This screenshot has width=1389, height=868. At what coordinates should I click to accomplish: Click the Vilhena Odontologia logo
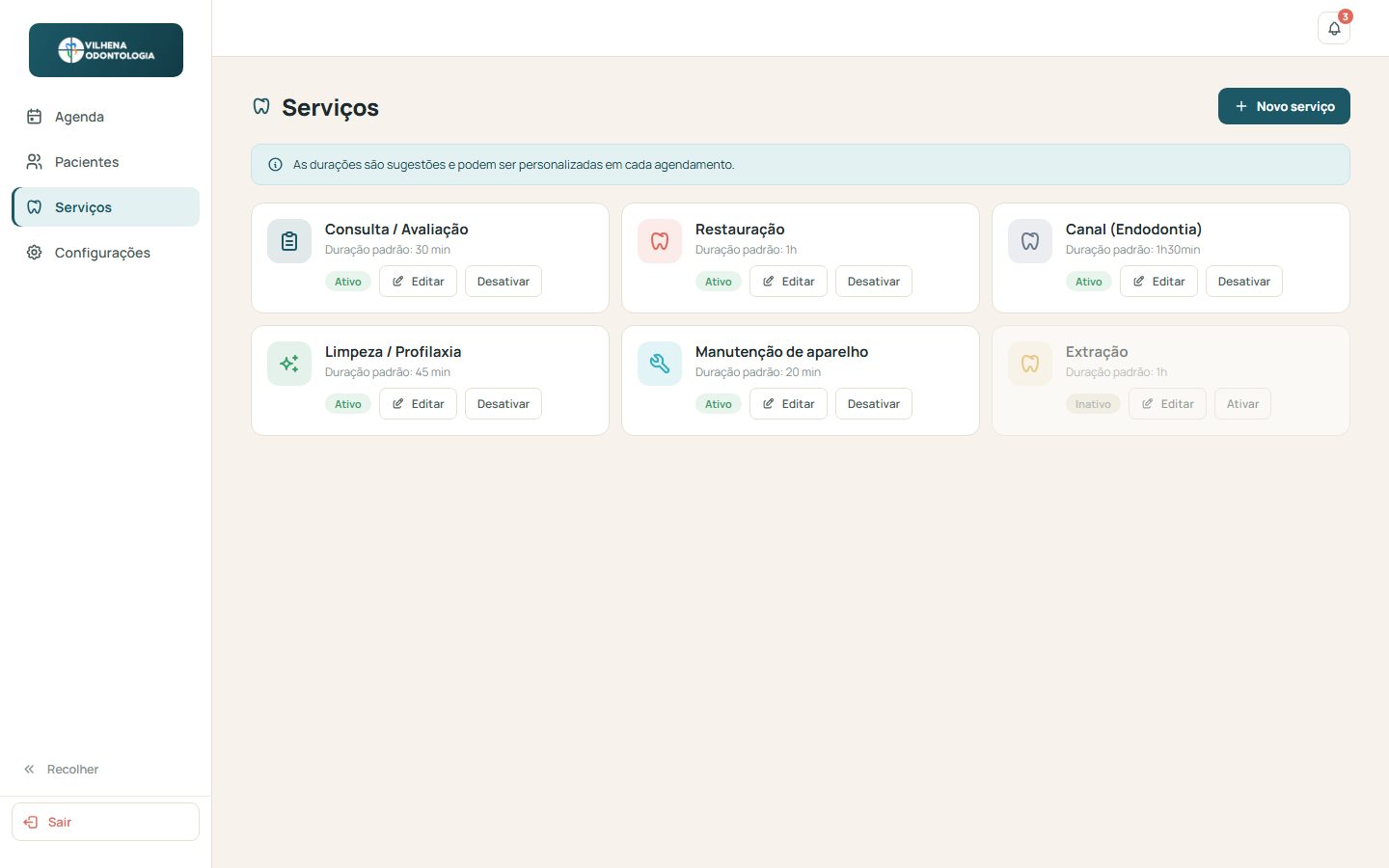tap(106, 50)
